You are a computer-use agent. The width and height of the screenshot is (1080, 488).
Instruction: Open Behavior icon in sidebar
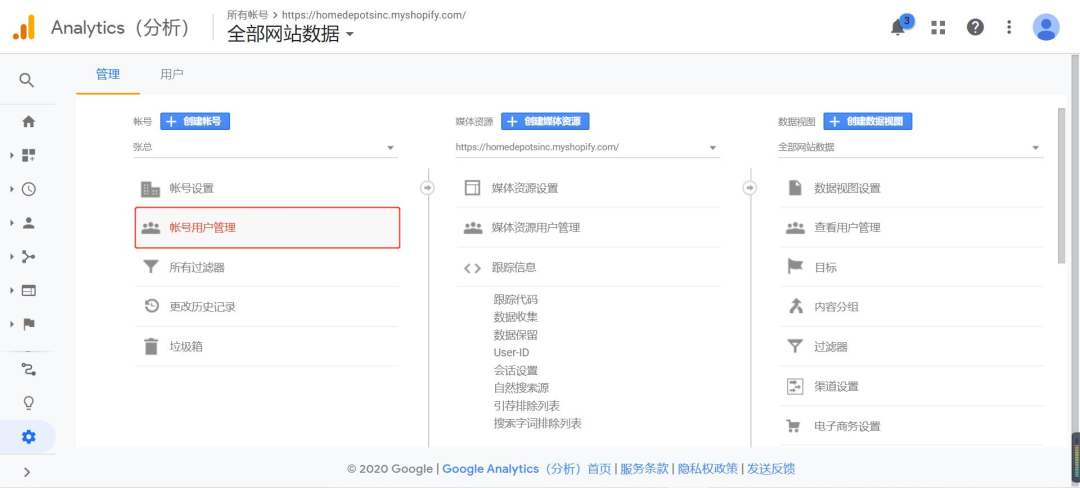coord(28,290)
